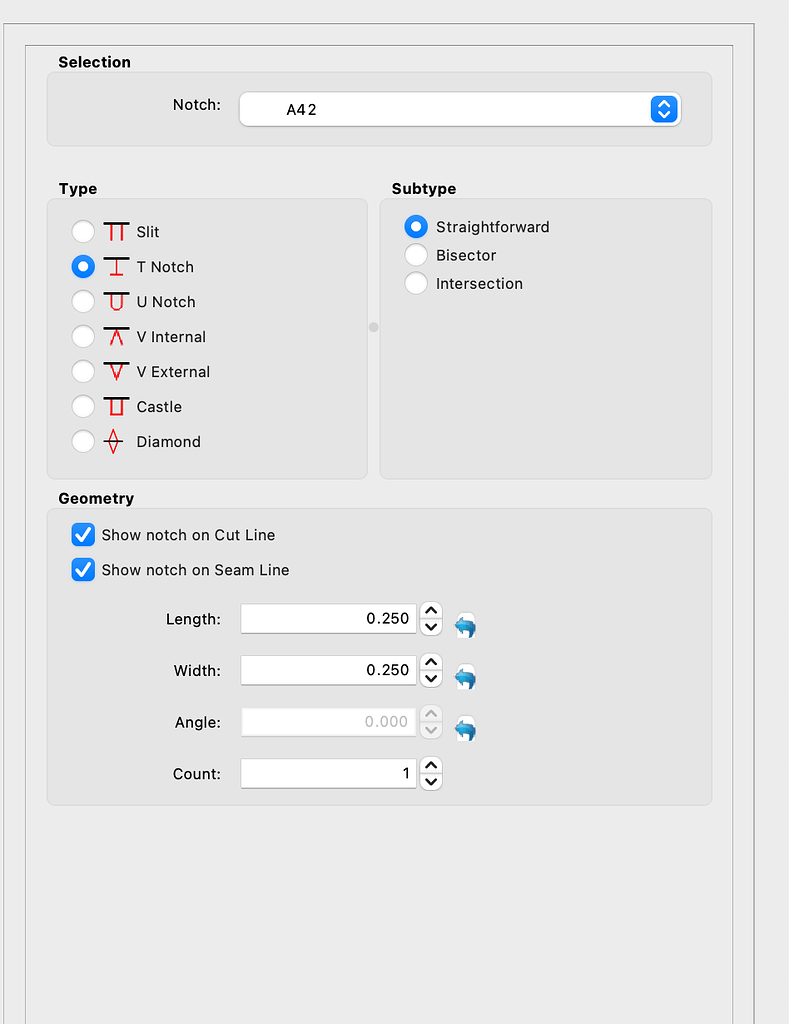The height and width of the screenshot is (1024, 789).
Task: Click inside the Width input field
Action: pos(328,670)
